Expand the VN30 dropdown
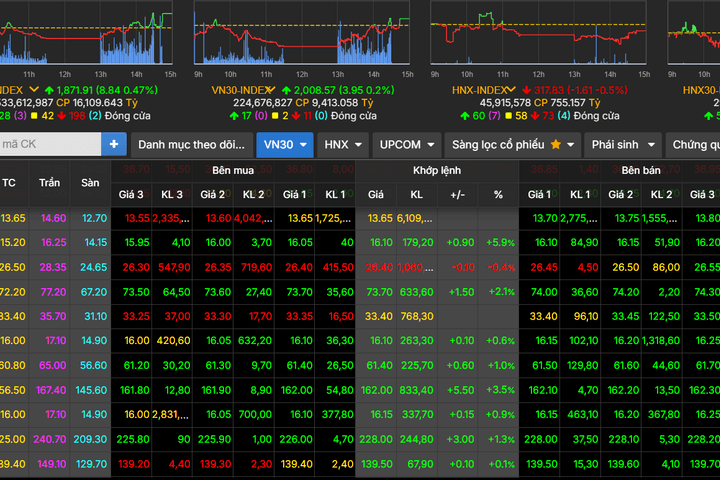 coord(285,145)
